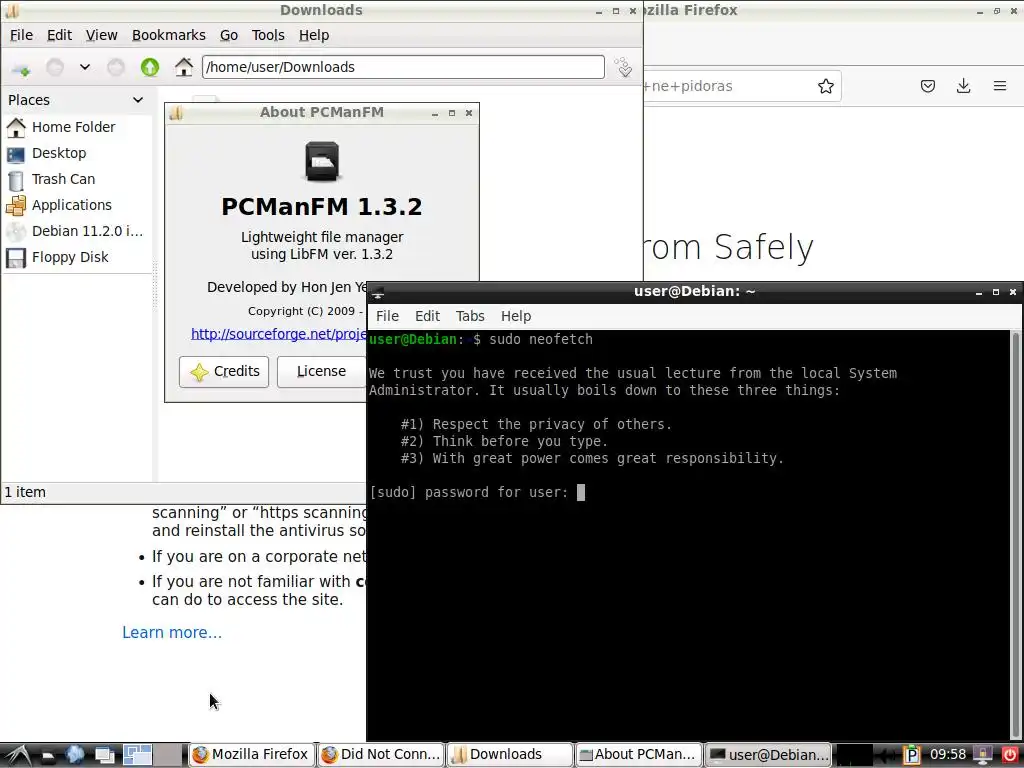The width and height of the screenshot is (1024, 768).
Task: Bookmark page with Firefox star icon
Action: pyautogui.click(x=825, y=86)
